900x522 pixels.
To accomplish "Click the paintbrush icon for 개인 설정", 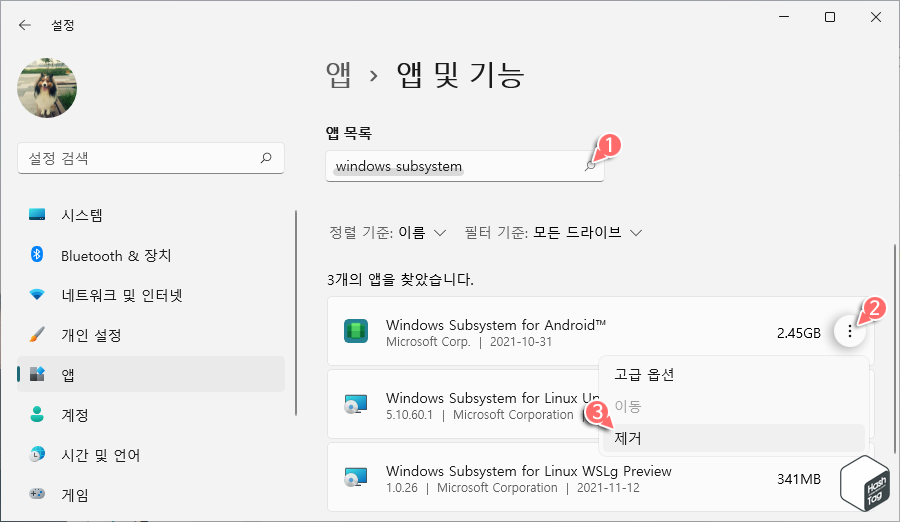I will coord(37,334).
